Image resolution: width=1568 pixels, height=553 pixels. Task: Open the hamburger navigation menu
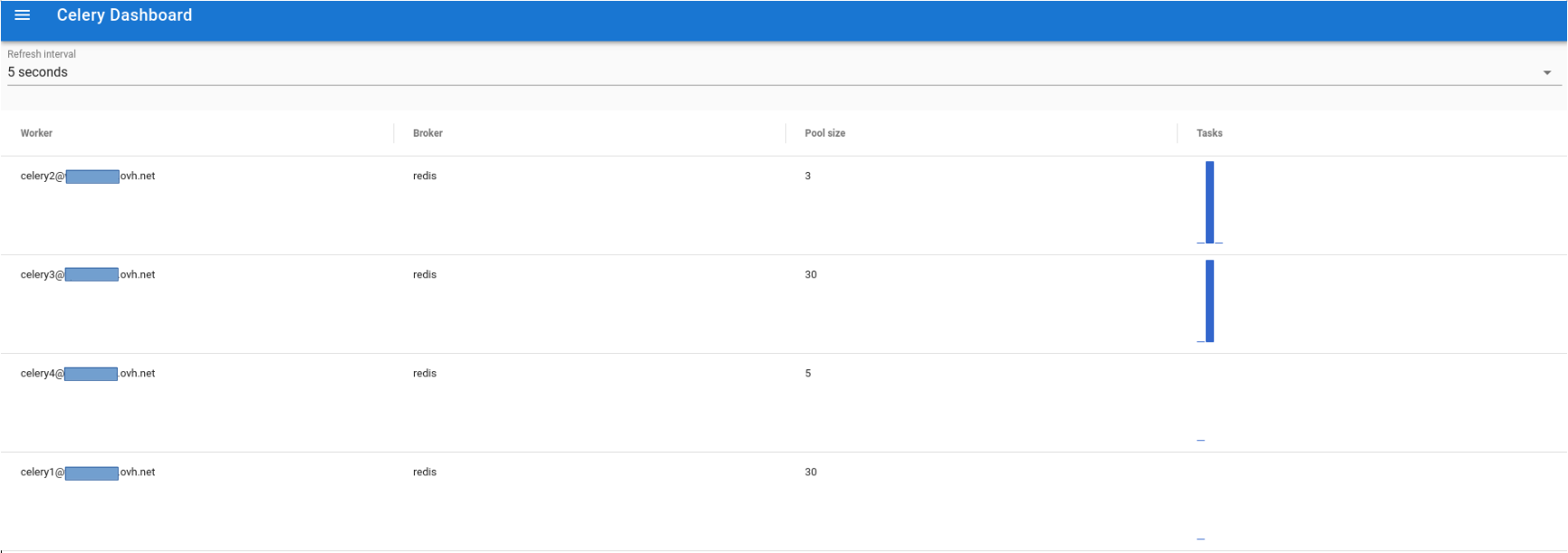tap(23, 15)
